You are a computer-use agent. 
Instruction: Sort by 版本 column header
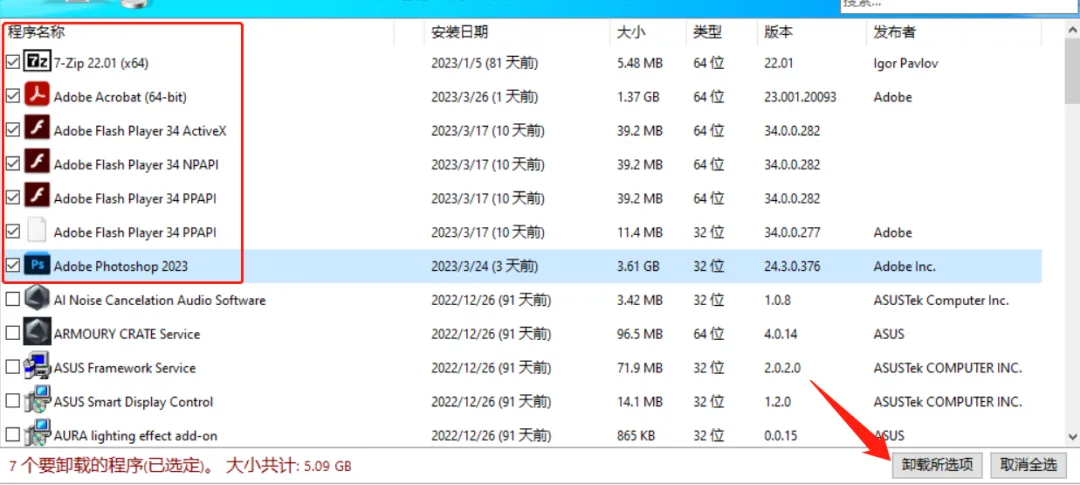click(778, 32)
